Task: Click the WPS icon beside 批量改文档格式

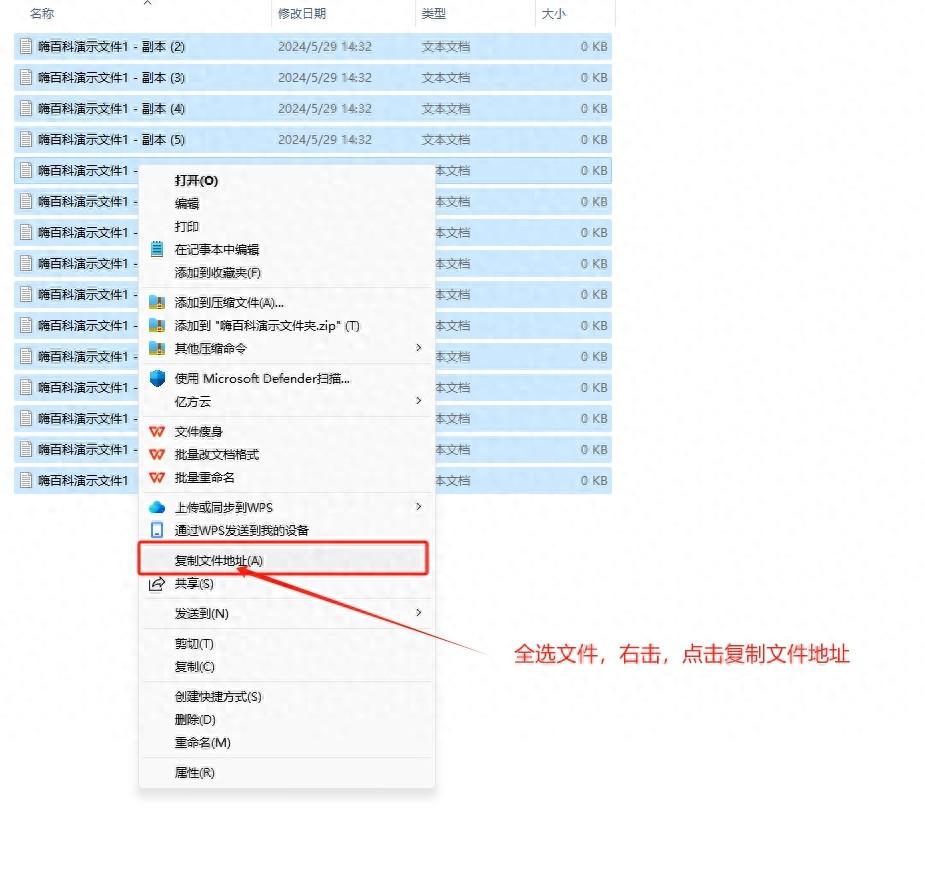Action: (x=157, y=455)
